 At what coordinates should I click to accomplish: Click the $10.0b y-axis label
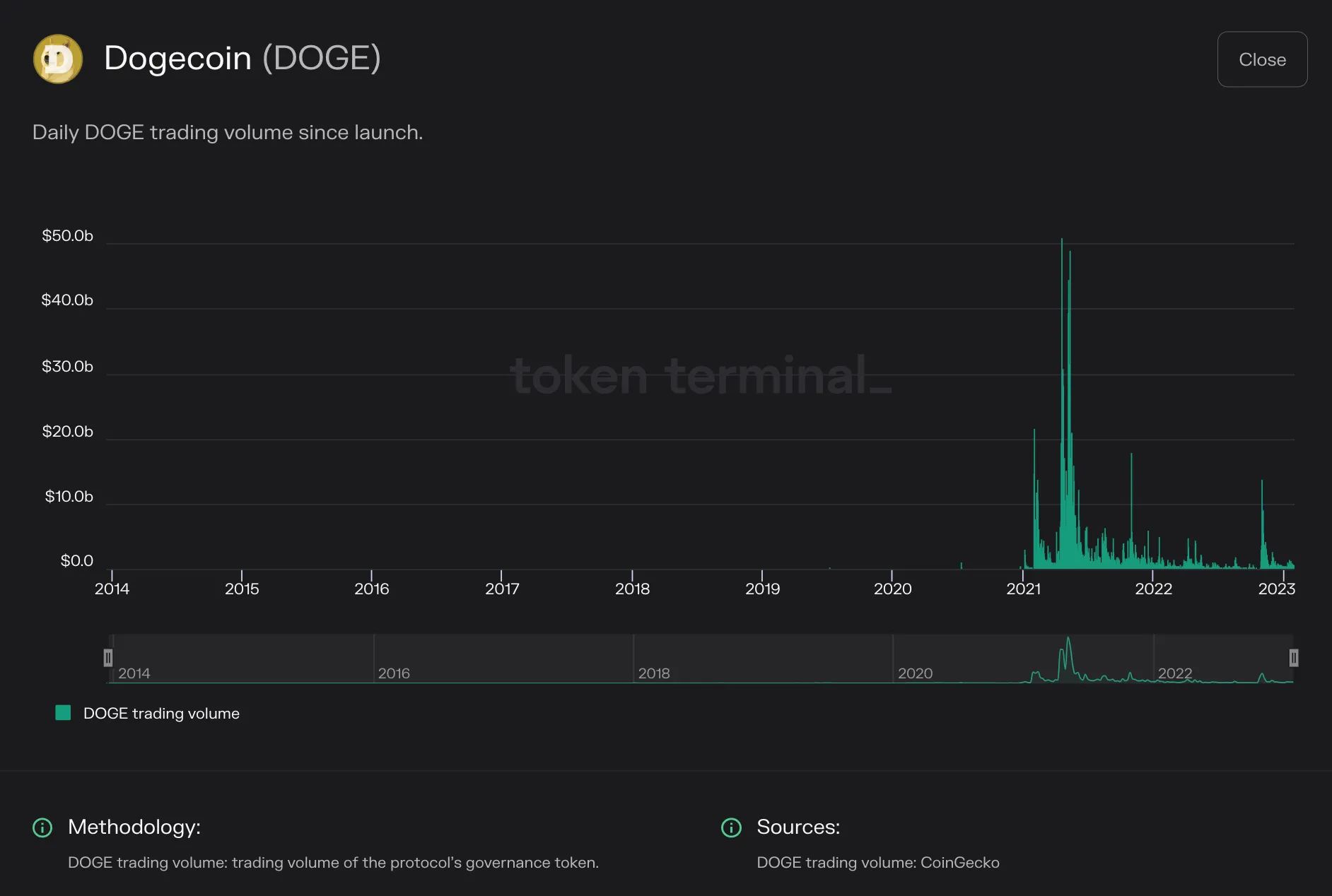(69, 496)
